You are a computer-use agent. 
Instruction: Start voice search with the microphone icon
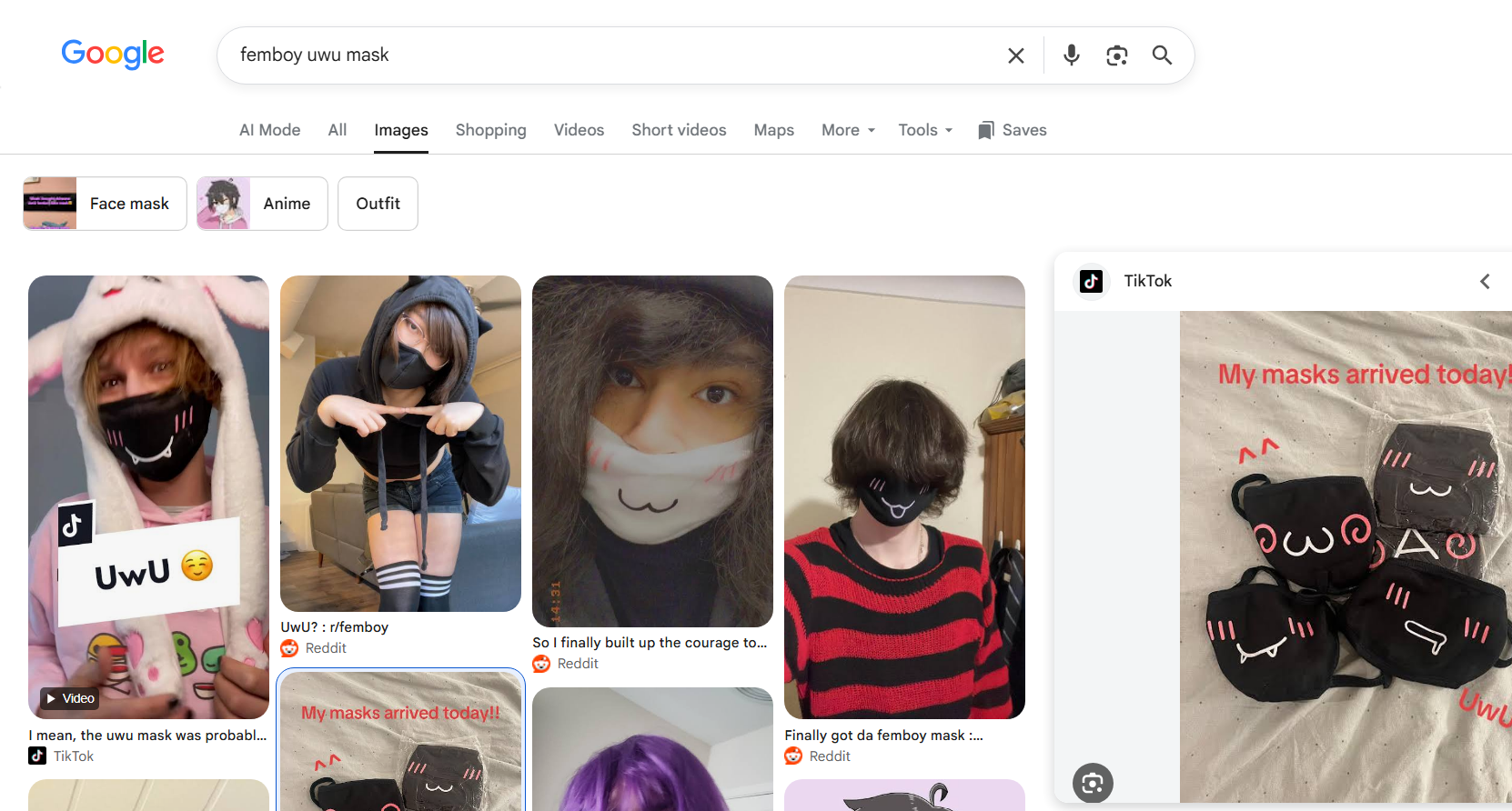1072,55
